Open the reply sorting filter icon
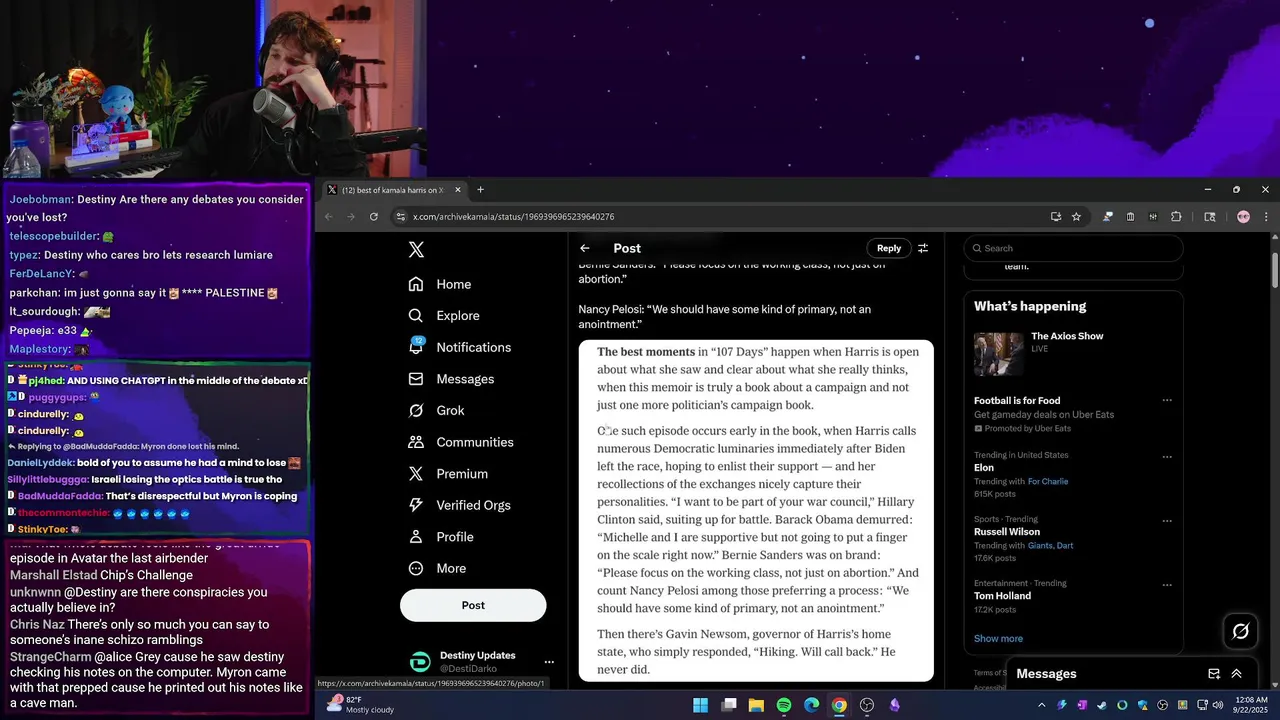The width and height of the screenshot is (1280, 720). point(923,248)
